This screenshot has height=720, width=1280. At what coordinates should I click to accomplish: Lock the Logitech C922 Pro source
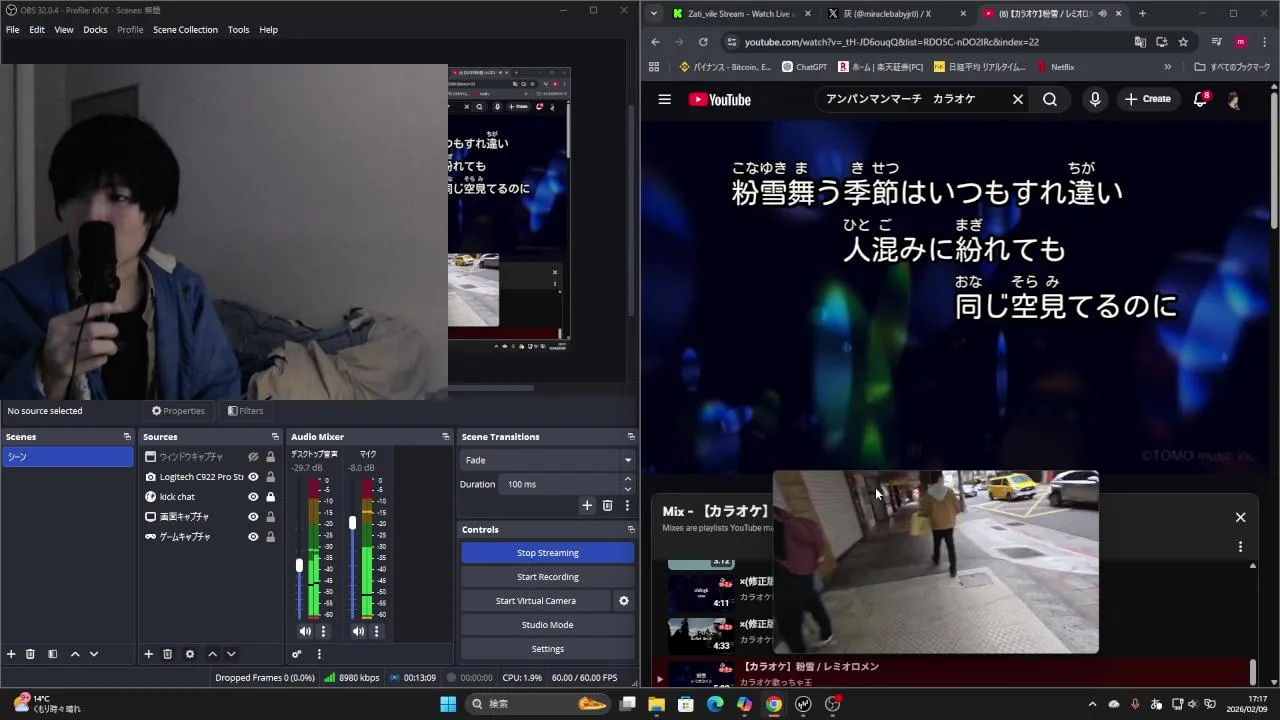tap(270, 477)
